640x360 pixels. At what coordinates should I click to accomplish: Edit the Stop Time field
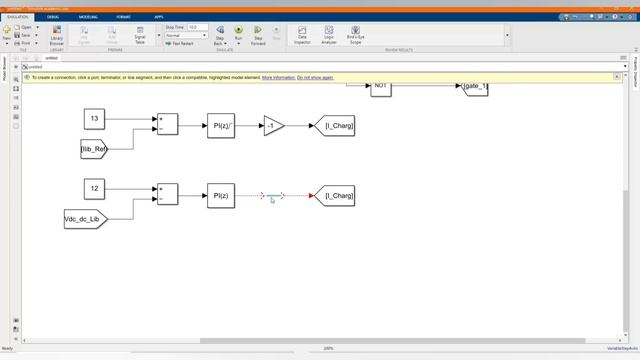[198, 27]
